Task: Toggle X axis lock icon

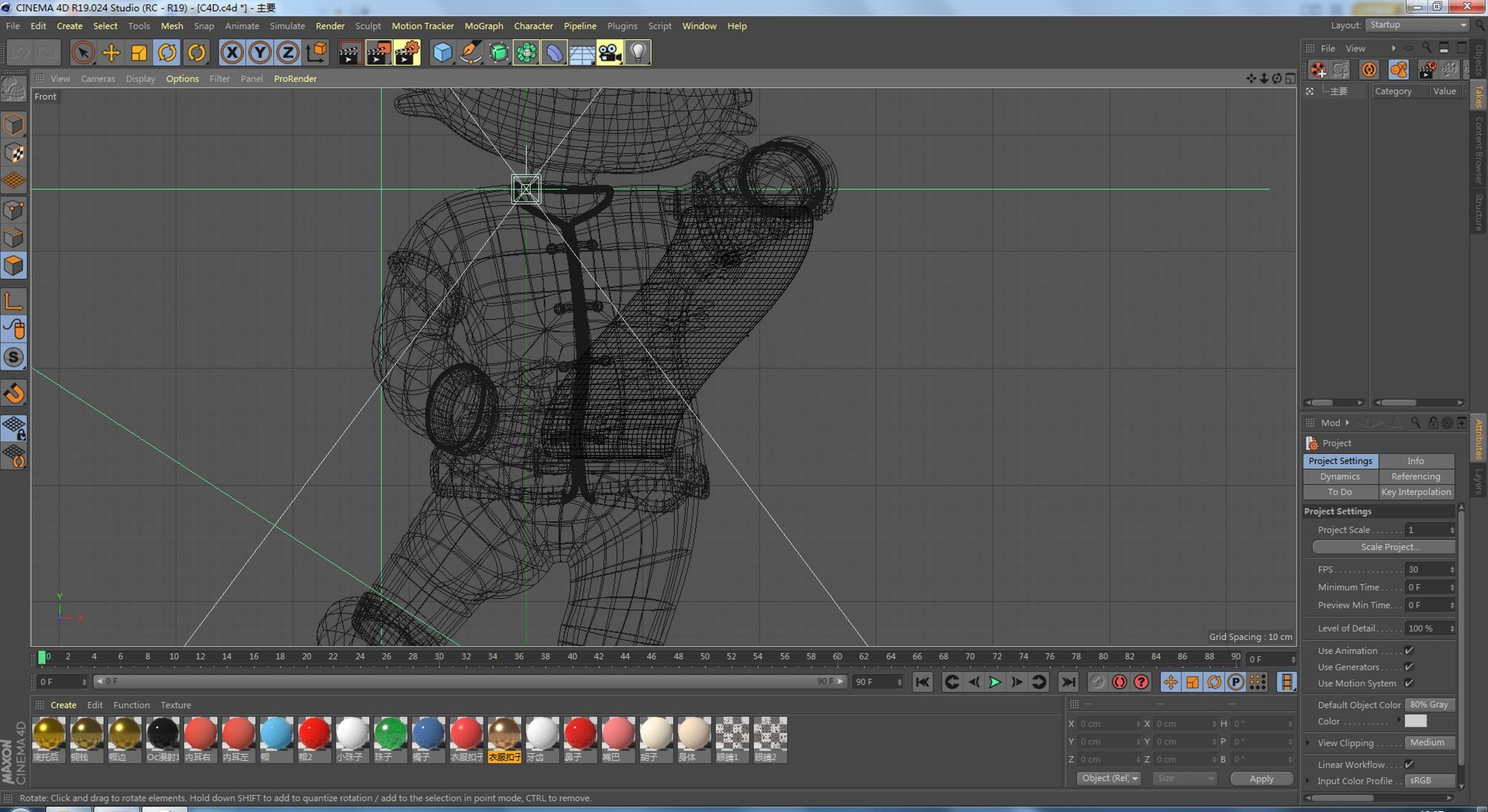Action: (232, 53)
